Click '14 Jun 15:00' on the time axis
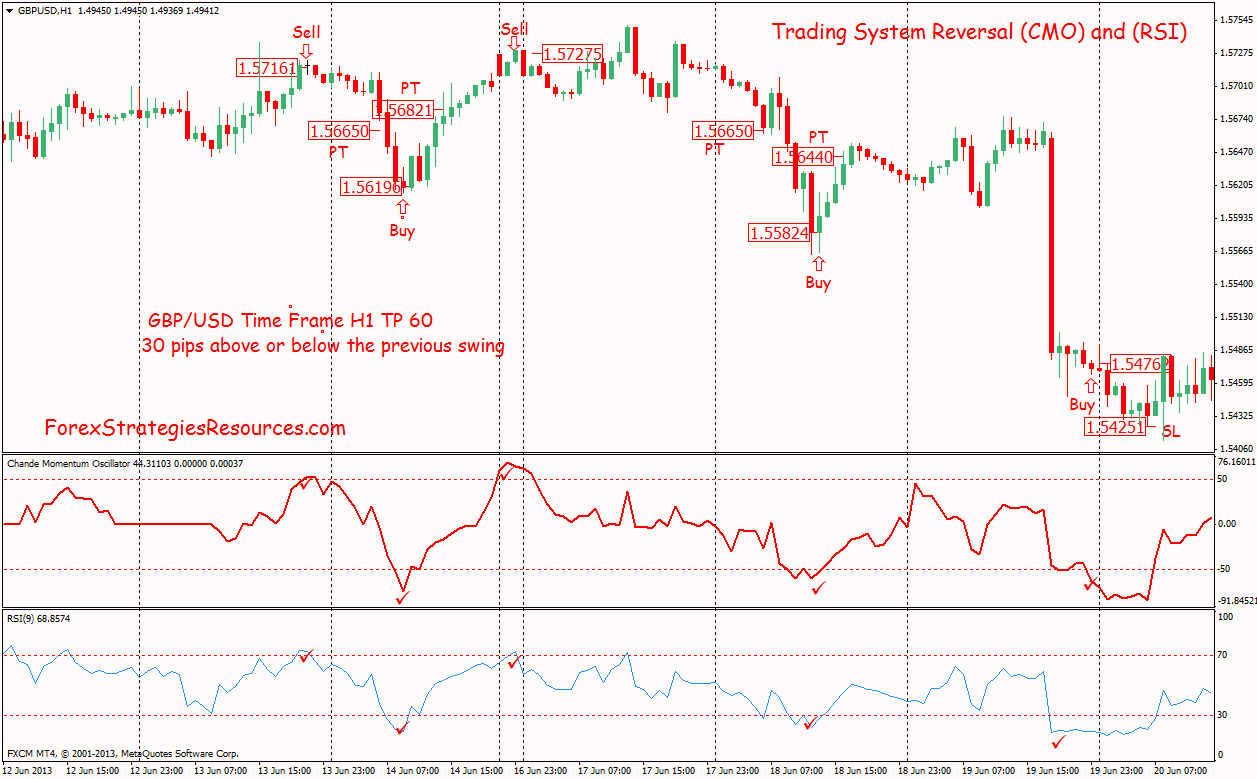1257x779 pixels. pyautogui.click(x=475, y=771)
